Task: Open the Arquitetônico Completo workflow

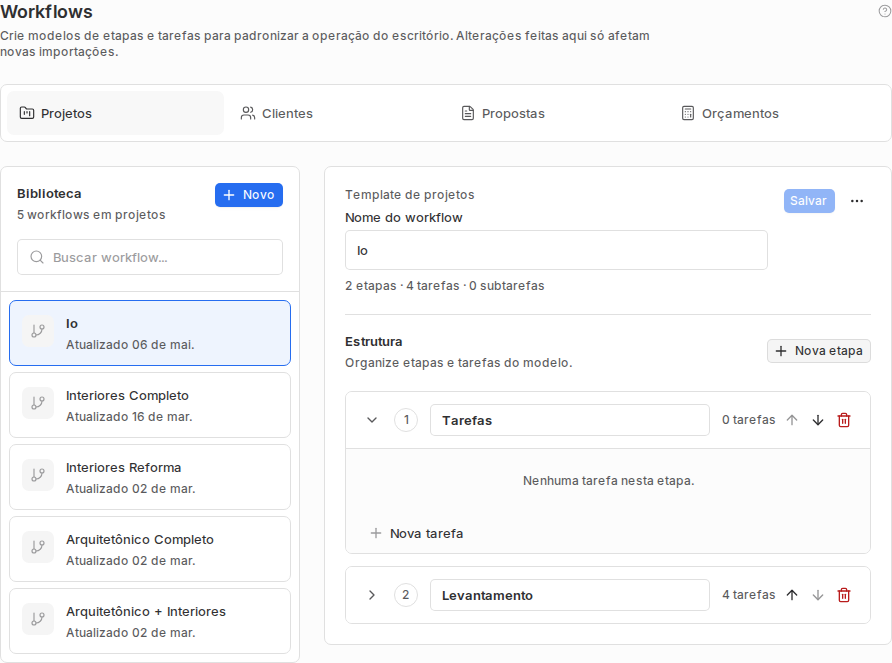Action: coord(150,549)
